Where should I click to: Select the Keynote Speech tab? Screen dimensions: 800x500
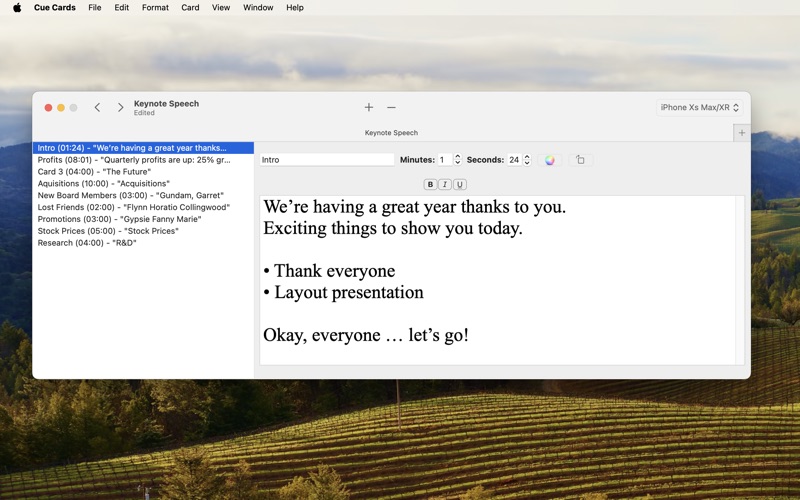point(391,133)
